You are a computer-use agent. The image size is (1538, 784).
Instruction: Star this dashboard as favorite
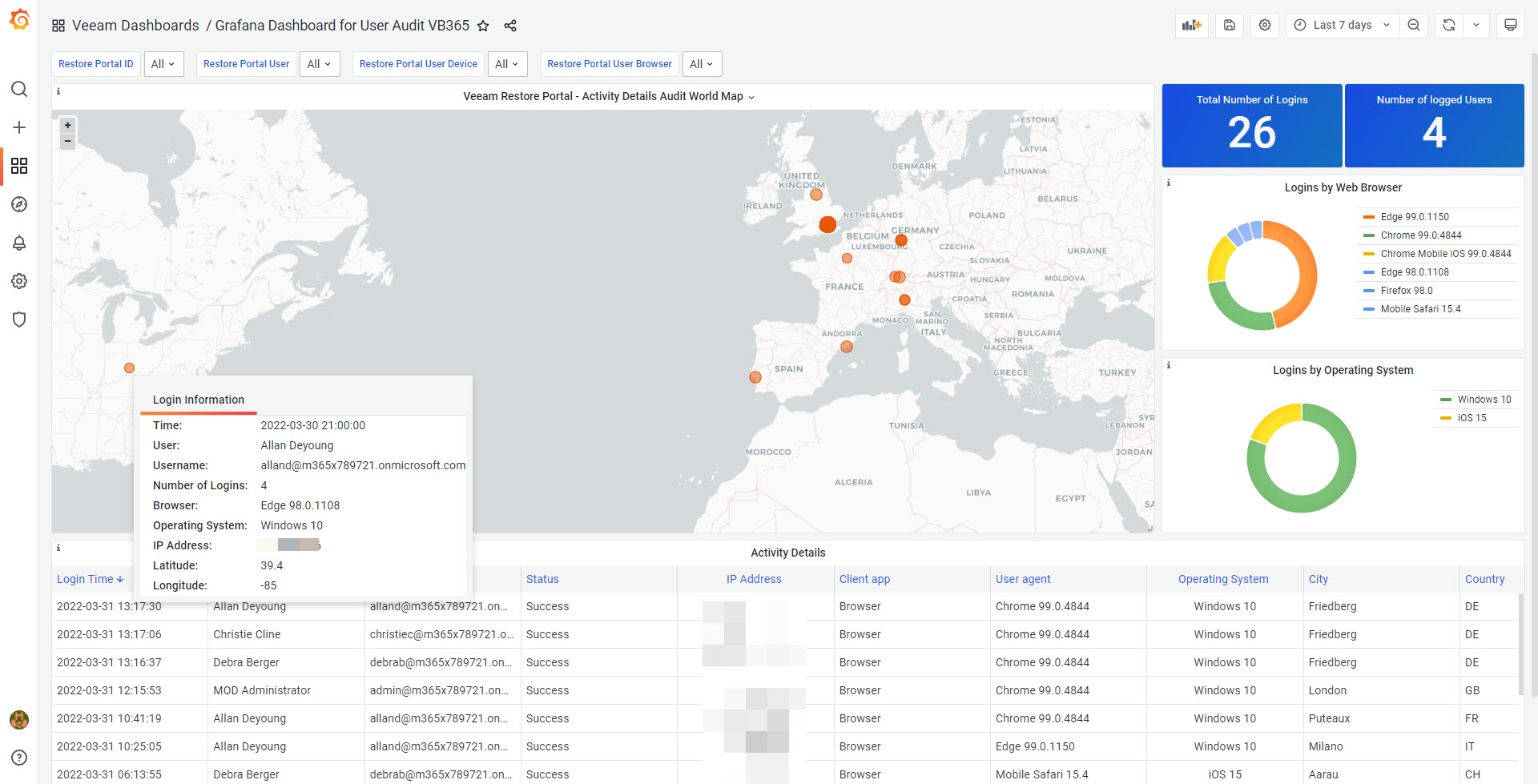click(x=483, y=26)
